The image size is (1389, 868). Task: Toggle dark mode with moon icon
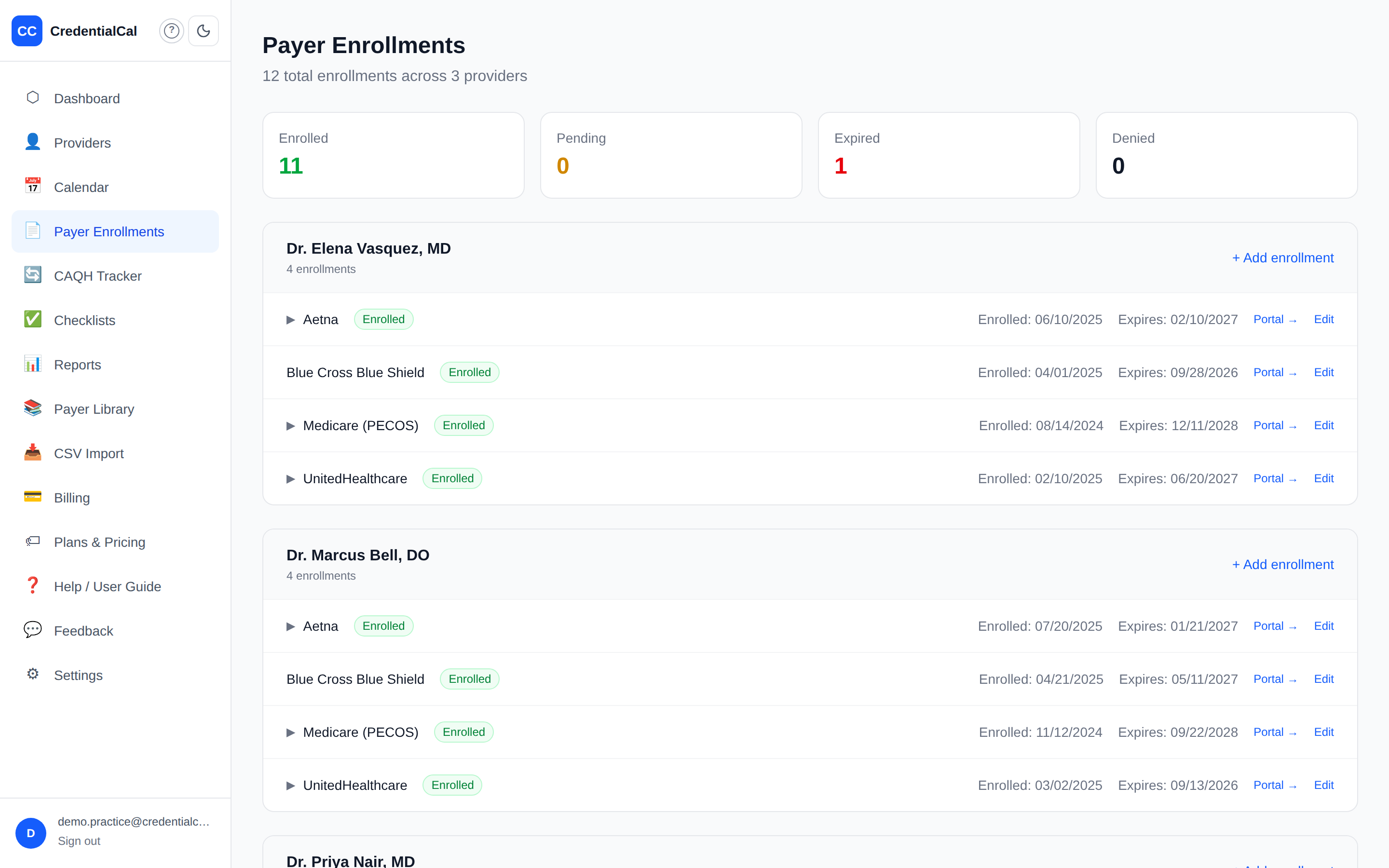[204, 31]
